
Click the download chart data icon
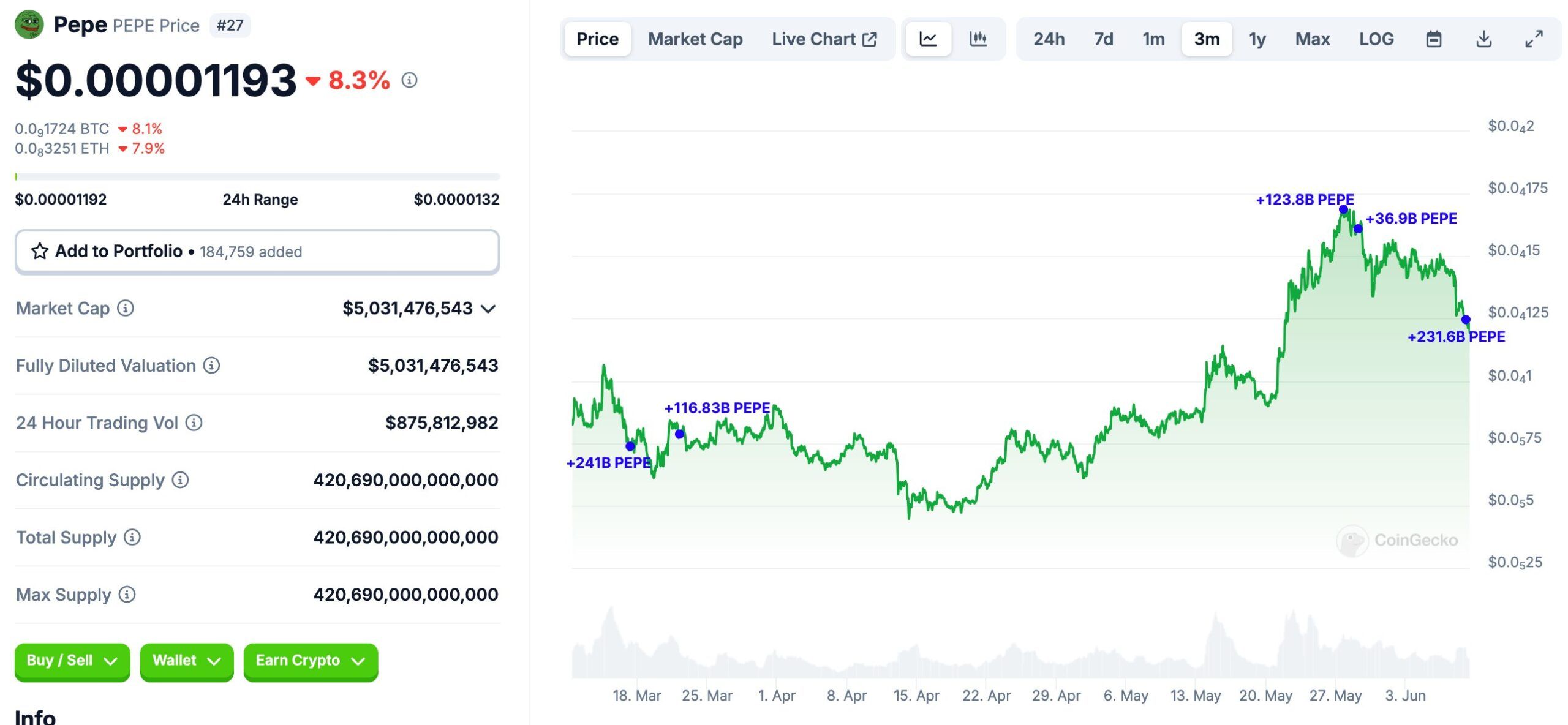(x=1483, y=39)
